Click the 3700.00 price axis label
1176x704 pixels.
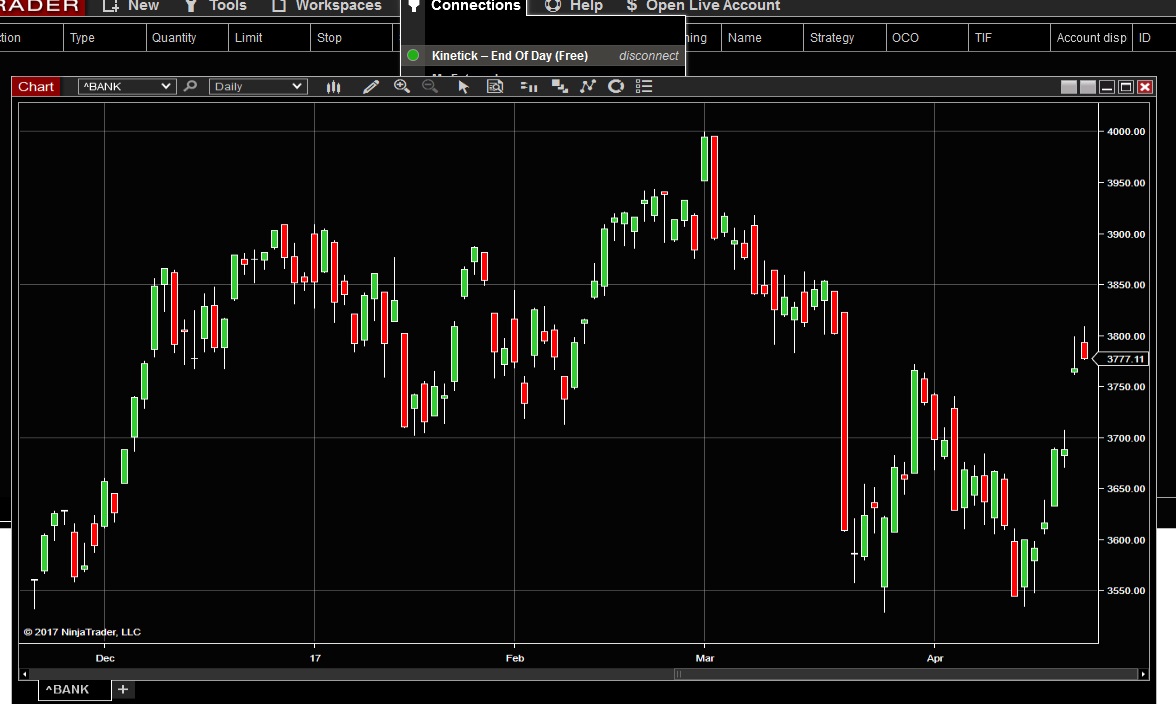coord(1126,438)
